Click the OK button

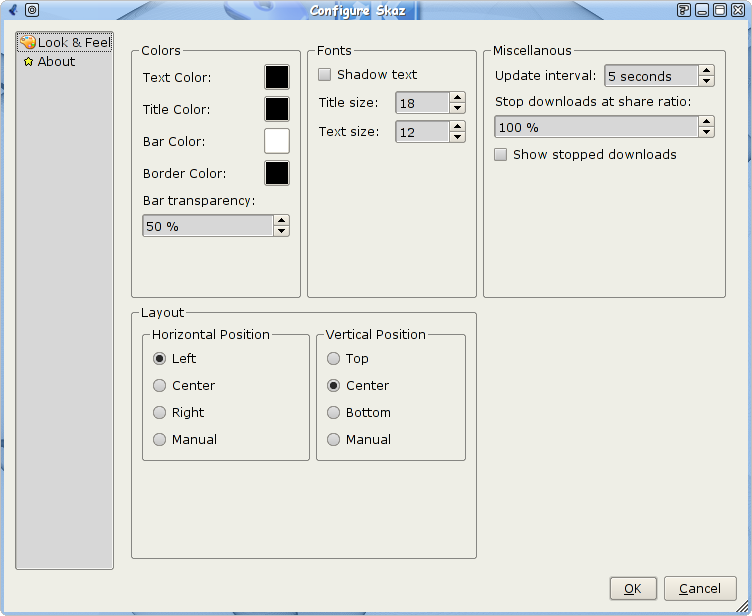(x=633, y=589)
